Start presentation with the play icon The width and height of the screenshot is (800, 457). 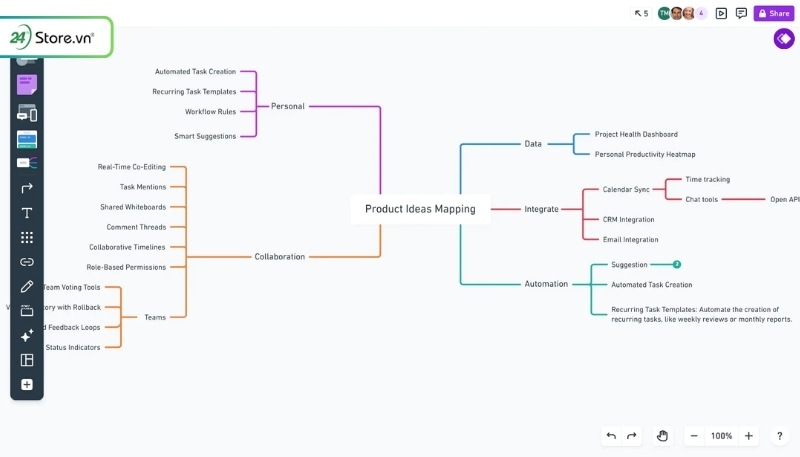click(721, 14)
